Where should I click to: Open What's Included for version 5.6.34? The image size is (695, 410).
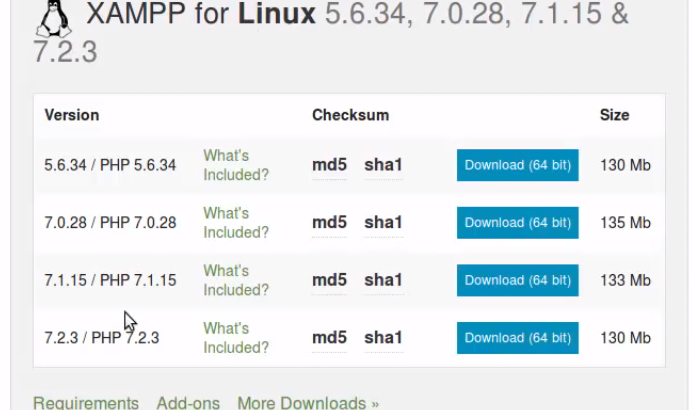coord(236,165)
